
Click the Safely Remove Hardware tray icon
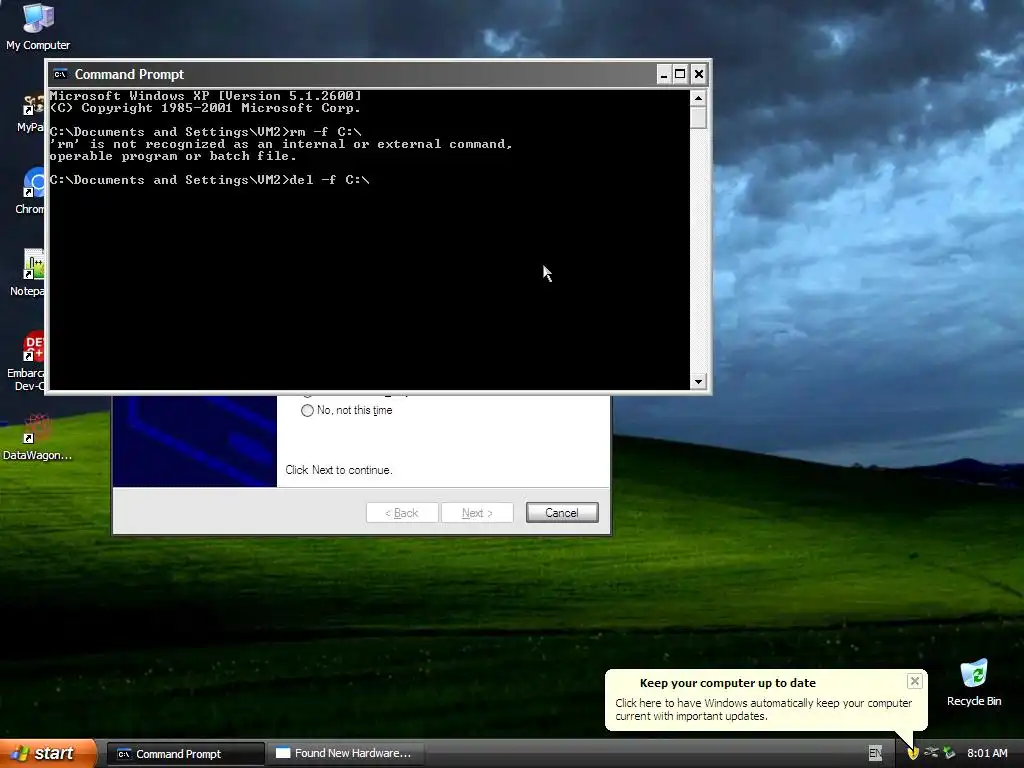(x=949, y=753)
